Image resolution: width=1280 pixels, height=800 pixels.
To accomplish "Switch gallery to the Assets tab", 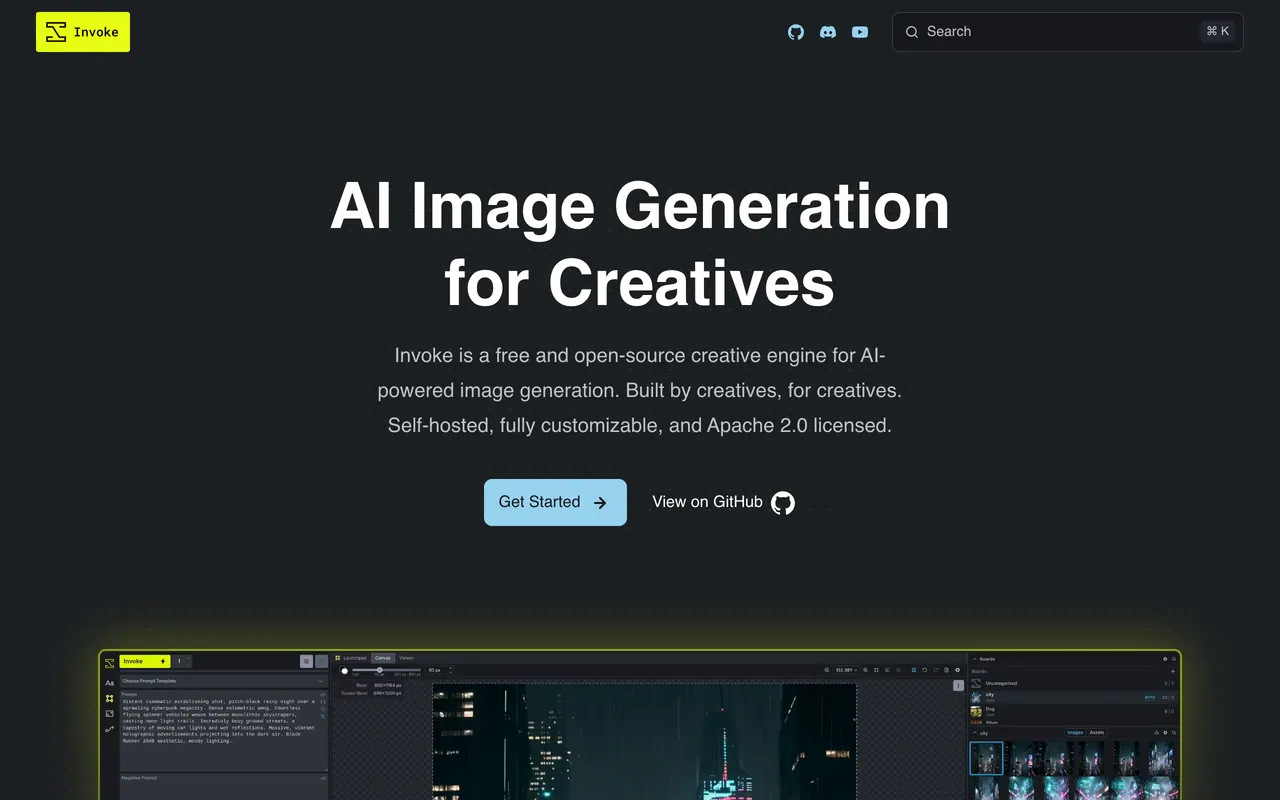I will click(x=1097, y=733).
